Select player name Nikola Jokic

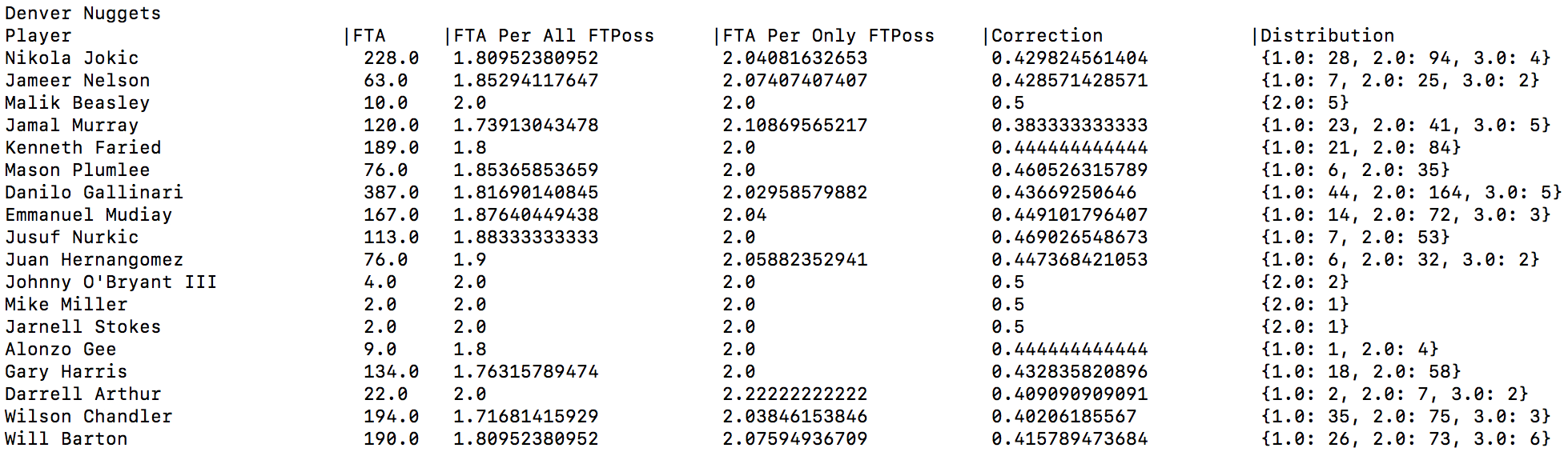pyautogui.click(x=71, y=58)
